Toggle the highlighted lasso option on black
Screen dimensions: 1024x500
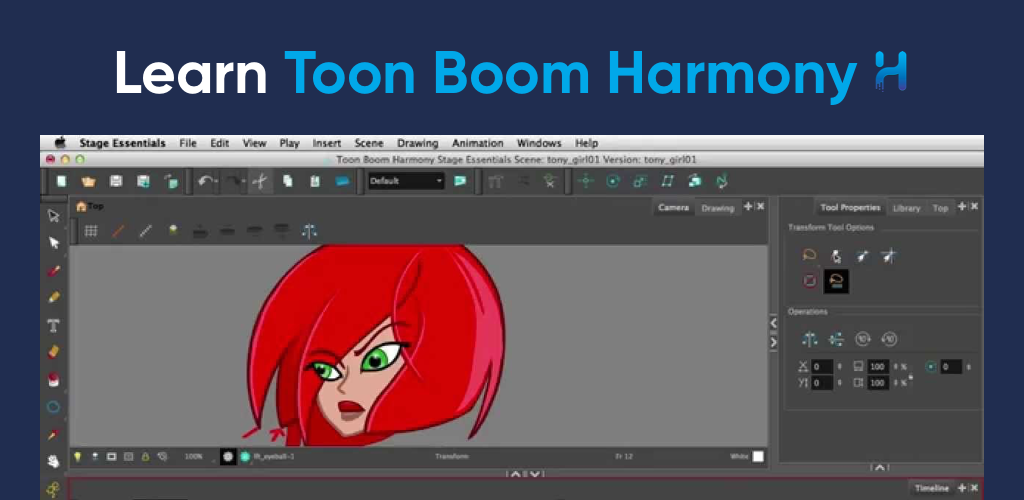pos(837,281)
